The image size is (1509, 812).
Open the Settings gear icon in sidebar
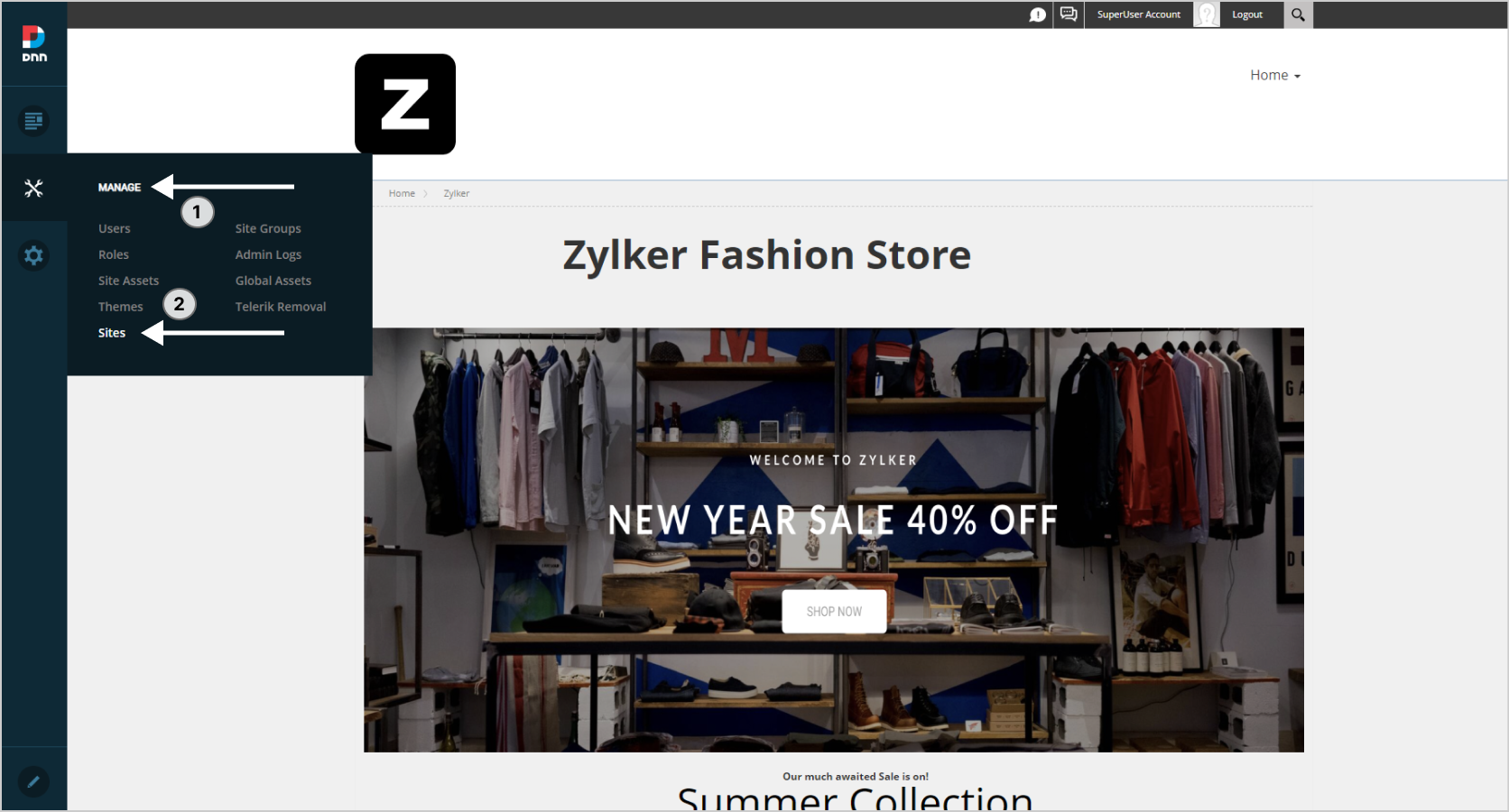[33, 255]
